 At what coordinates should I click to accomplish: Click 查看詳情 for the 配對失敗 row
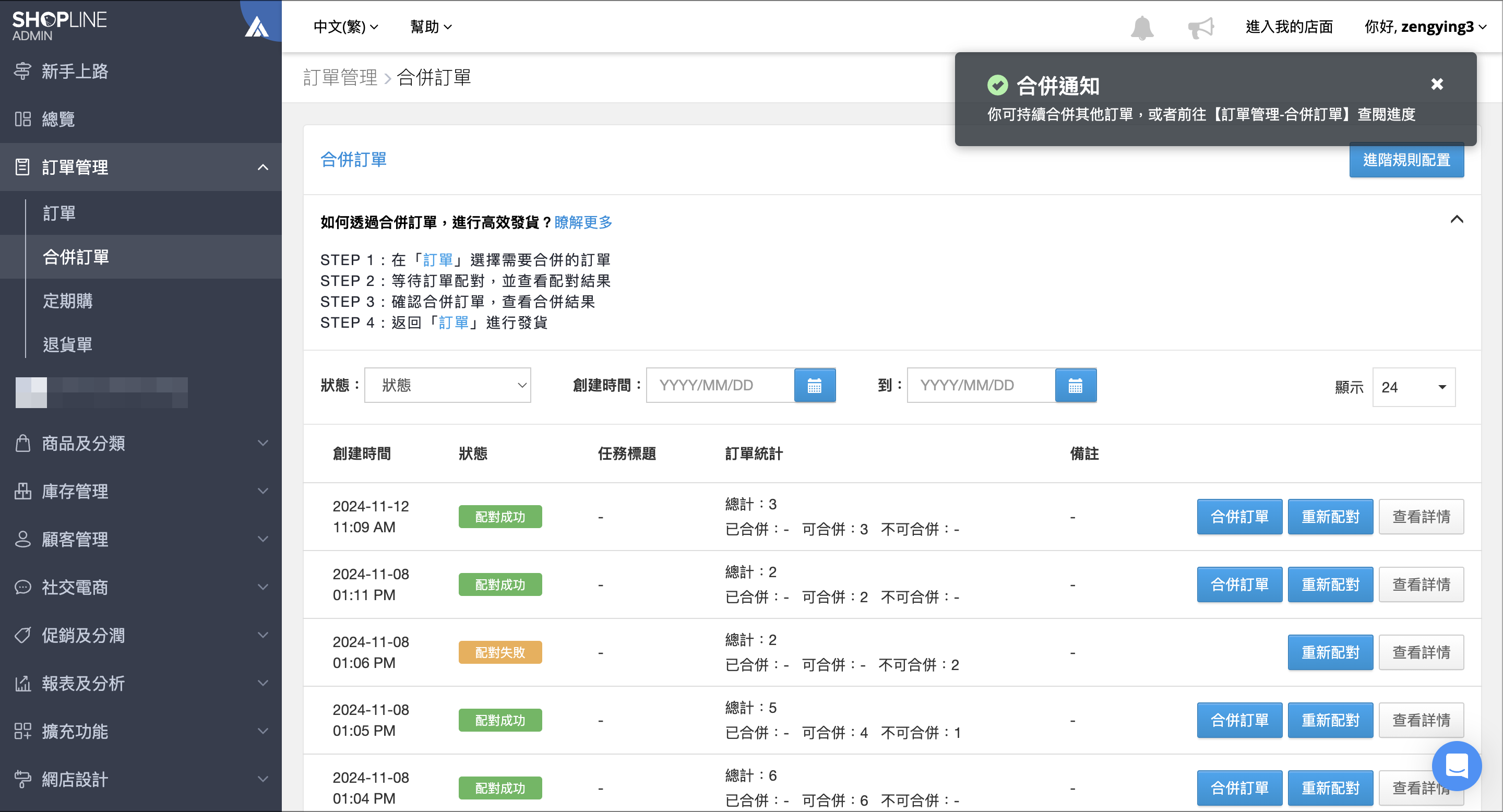[1421, 652]
